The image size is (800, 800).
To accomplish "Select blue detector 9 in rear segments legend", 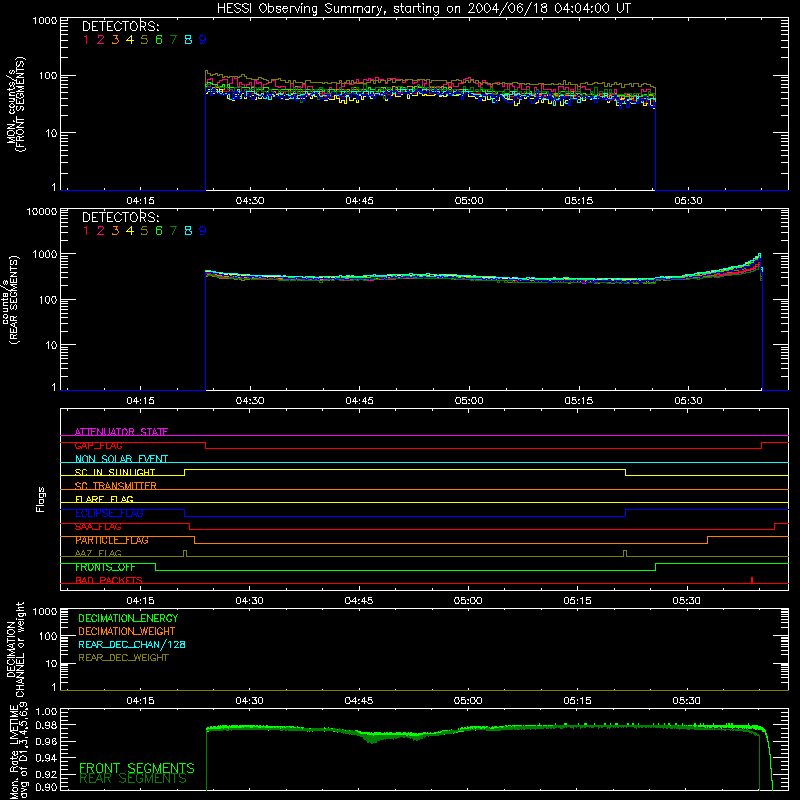I will (x=203, y=231).
